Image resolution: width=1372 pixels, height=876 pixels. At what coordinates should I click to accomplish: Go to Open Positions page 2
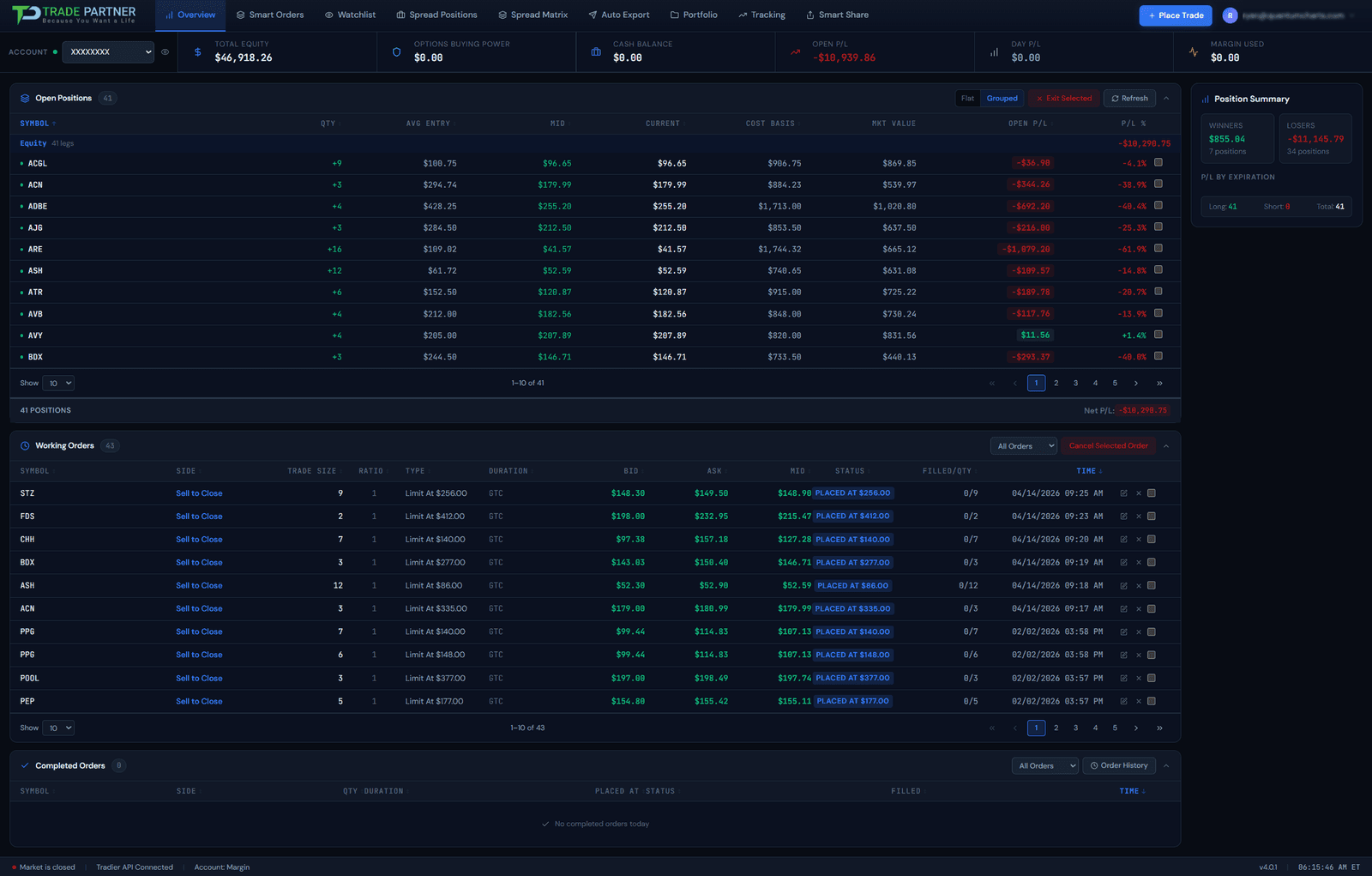(1056, 384)
